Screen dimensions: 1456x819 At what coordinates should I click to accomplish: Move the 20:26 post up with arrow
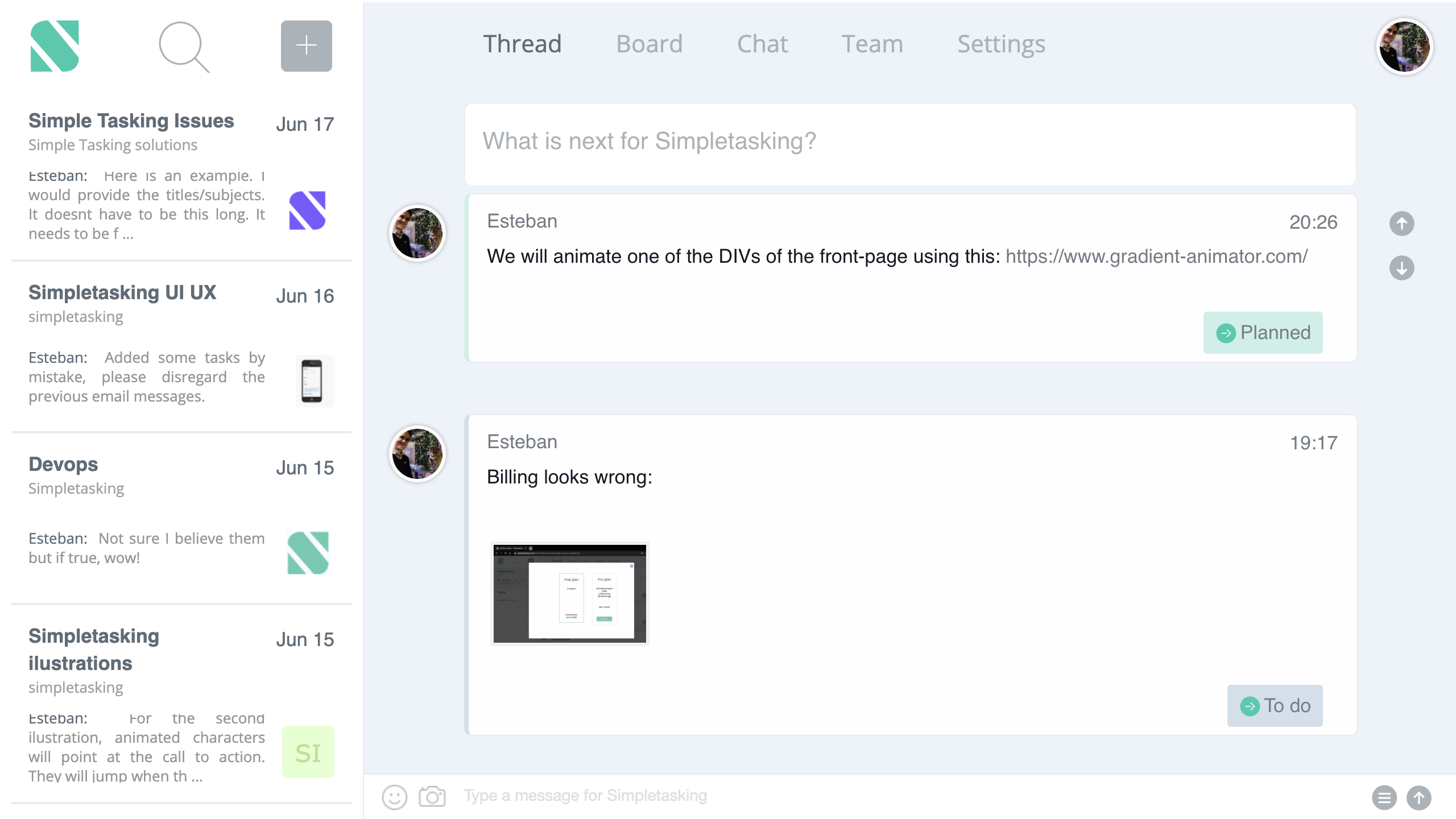tap(1401, 224)
